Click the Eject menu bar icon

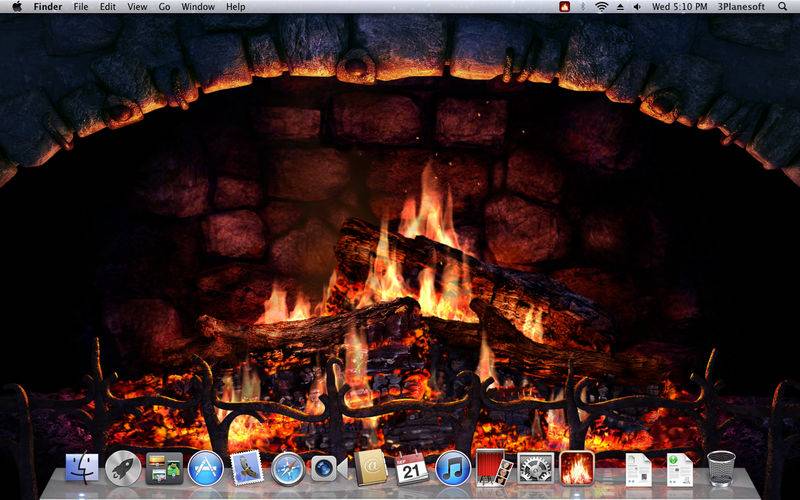coord(620,7)
